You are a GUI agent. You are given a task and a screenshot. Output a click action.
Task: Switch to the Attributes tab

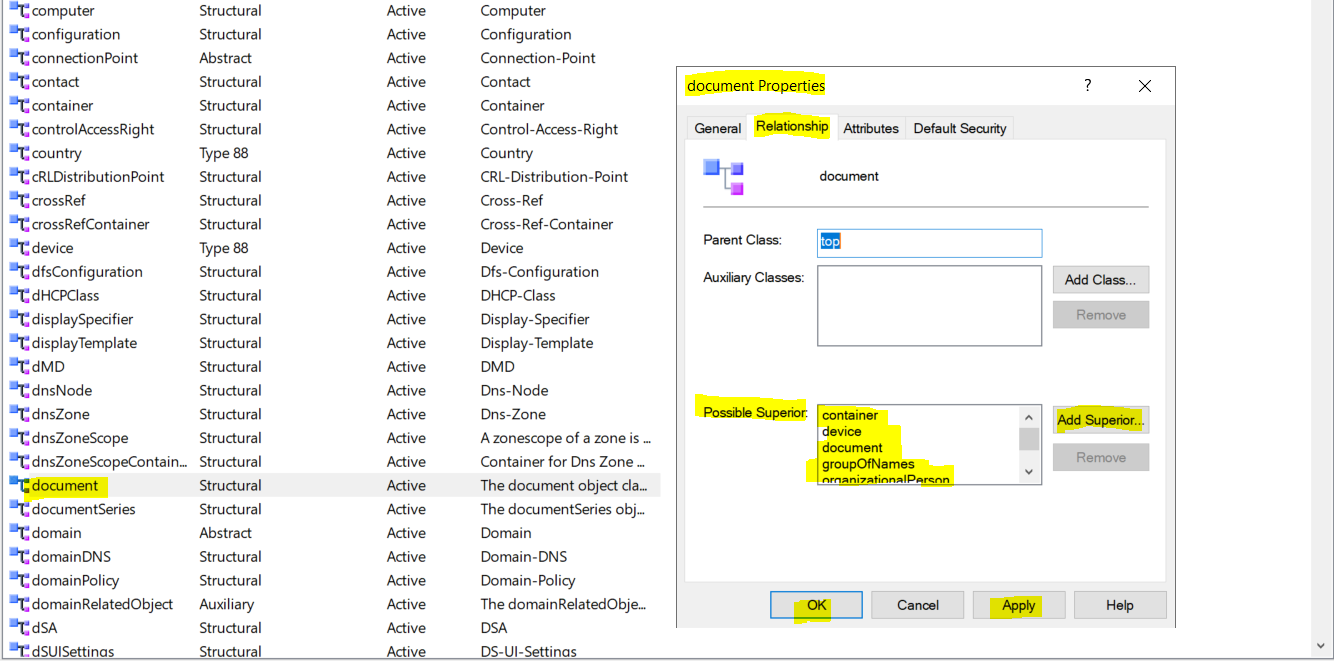tap(870, 128)
